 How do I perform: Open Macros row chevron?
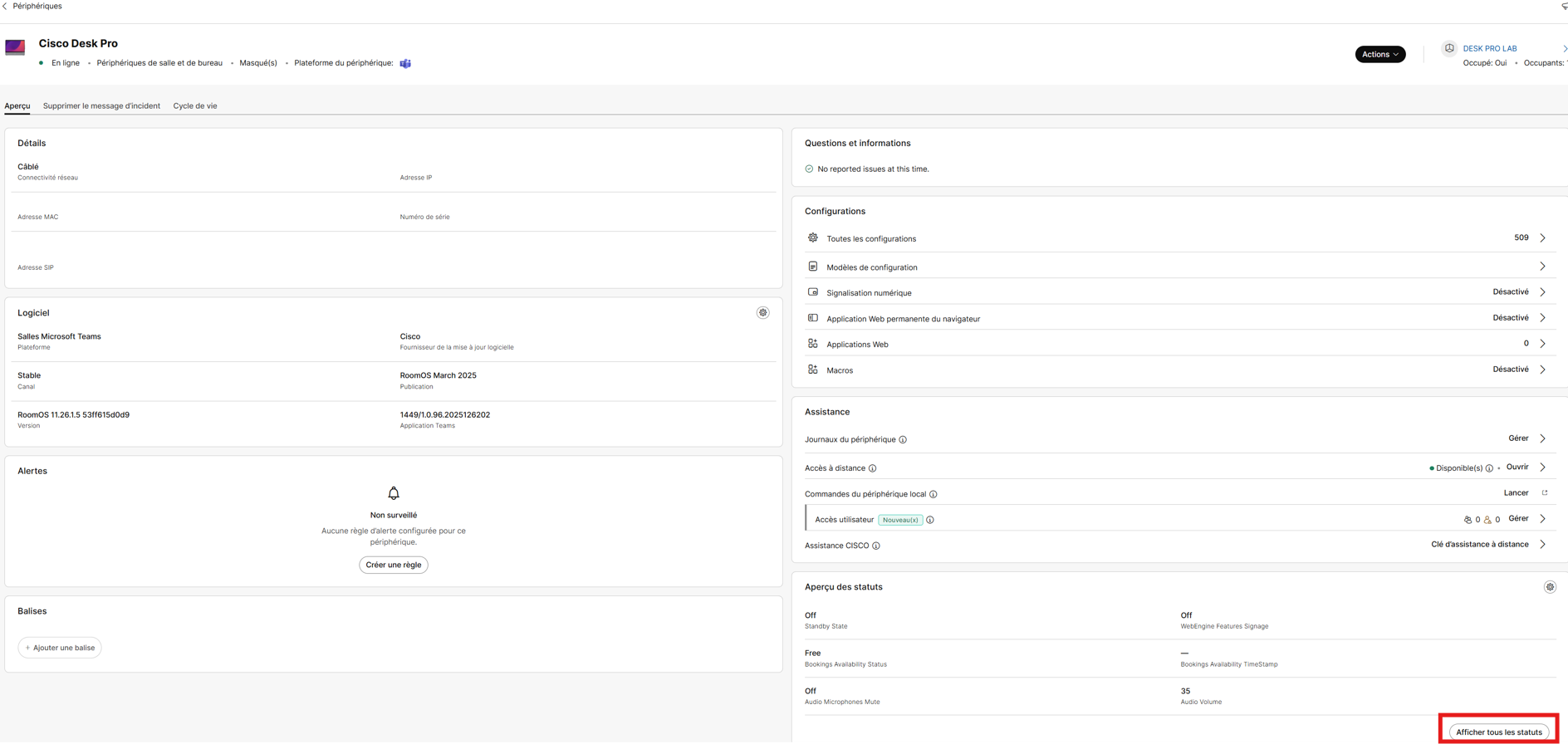click(1542, 370)
